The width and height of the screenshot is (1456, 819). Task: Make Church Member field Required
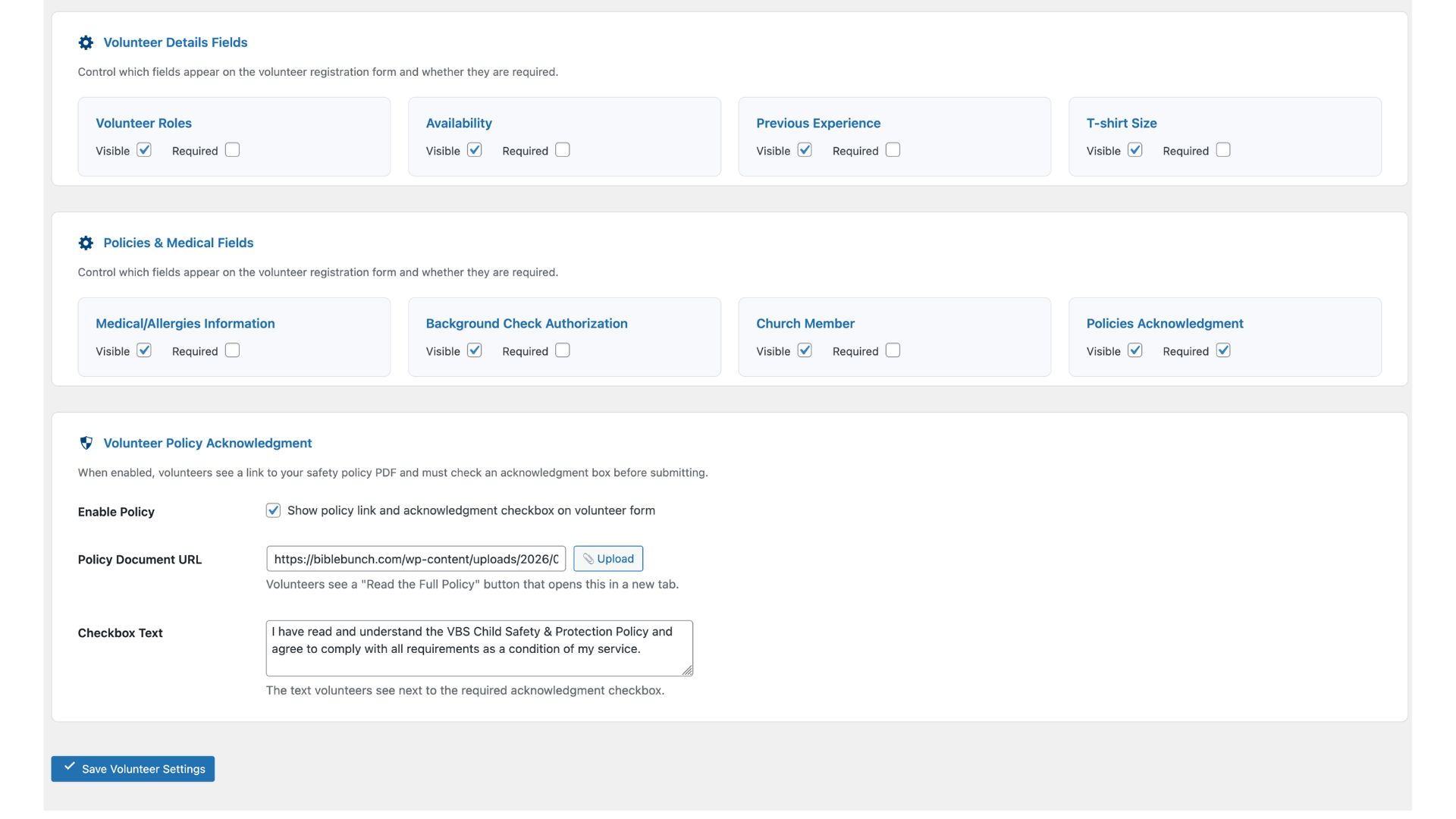(893, 350)
